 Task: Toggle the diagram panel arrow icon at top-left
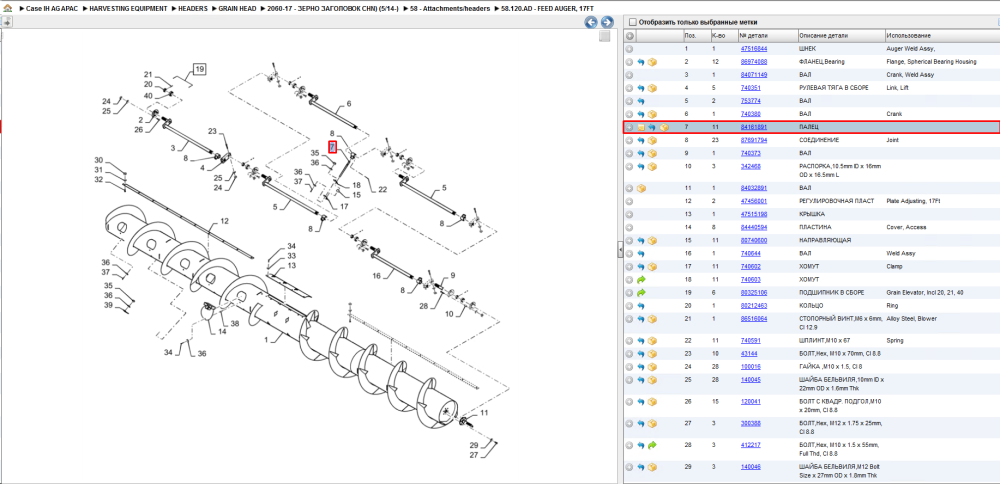6,22
